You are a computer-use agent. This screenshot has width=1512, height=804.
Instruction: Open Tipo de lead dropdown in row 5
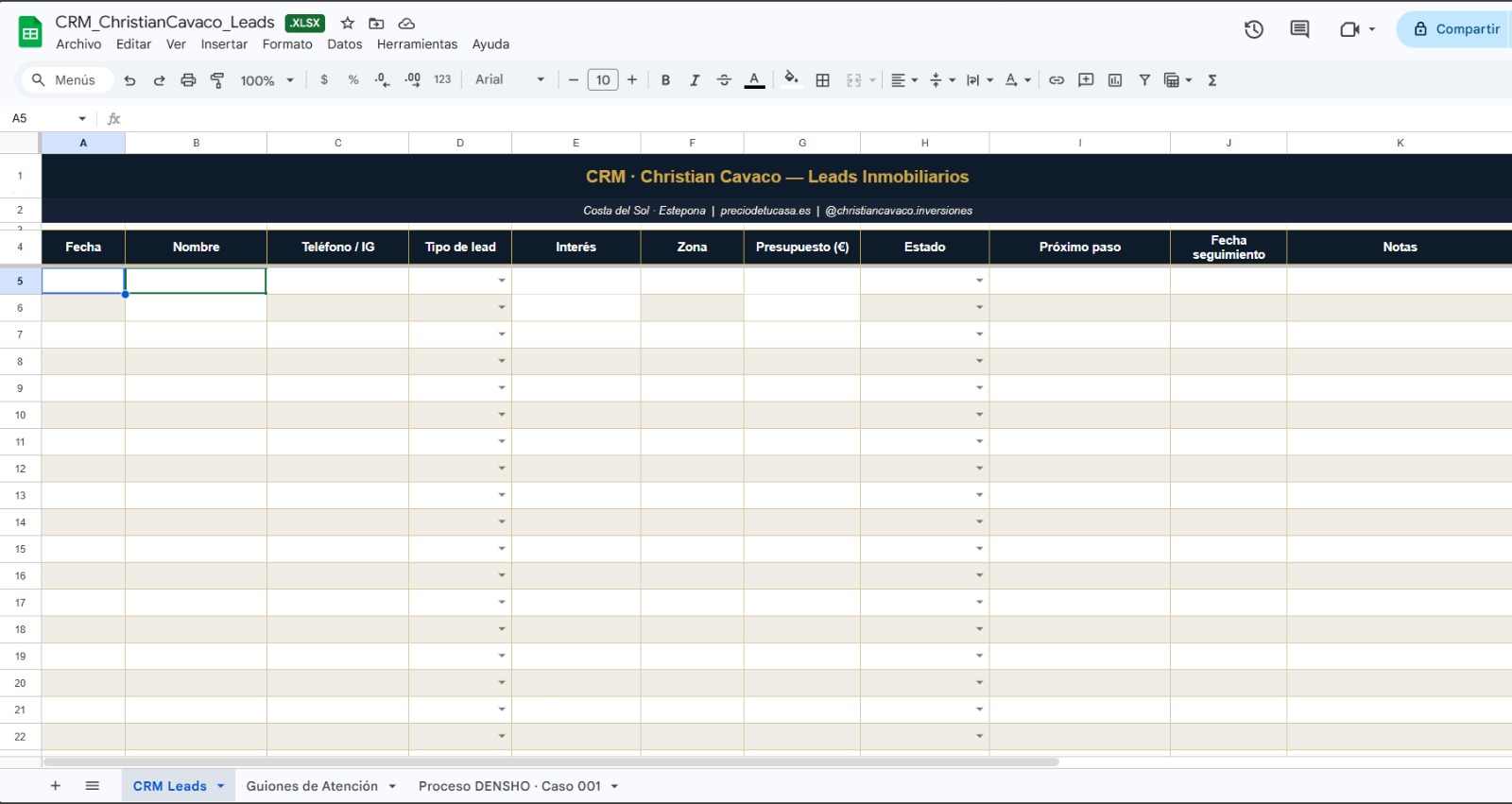502,281
